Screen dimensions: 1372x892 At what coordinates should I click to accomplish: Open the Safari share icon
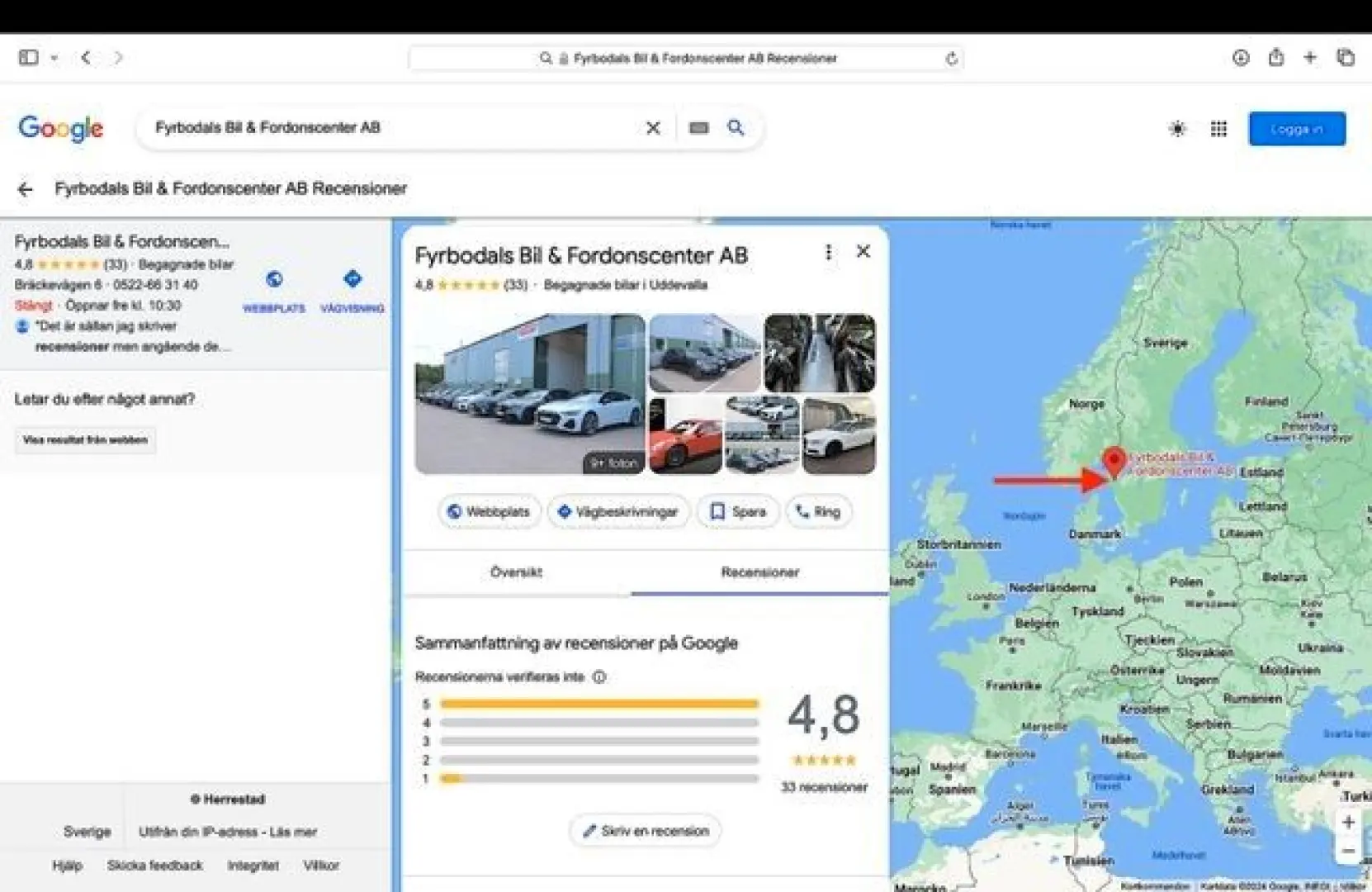[1275, 58]
